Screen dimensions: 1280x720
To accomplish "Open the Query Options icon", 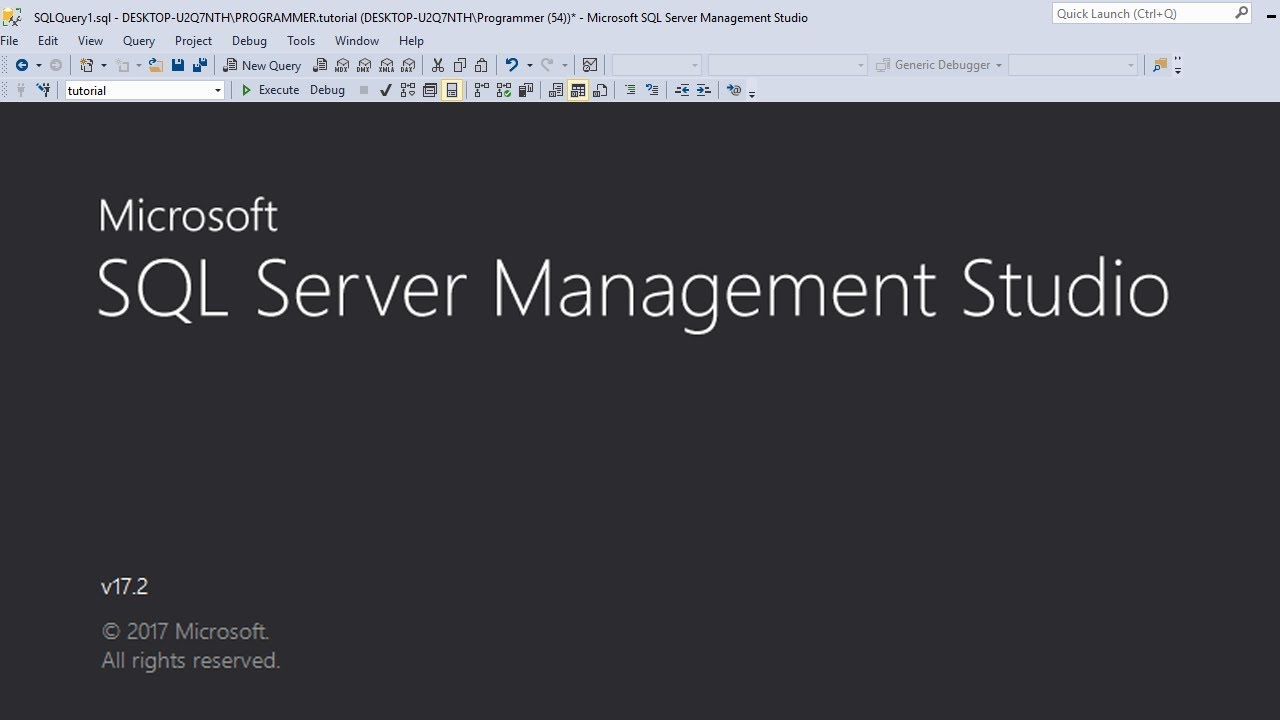I will 430,90.
